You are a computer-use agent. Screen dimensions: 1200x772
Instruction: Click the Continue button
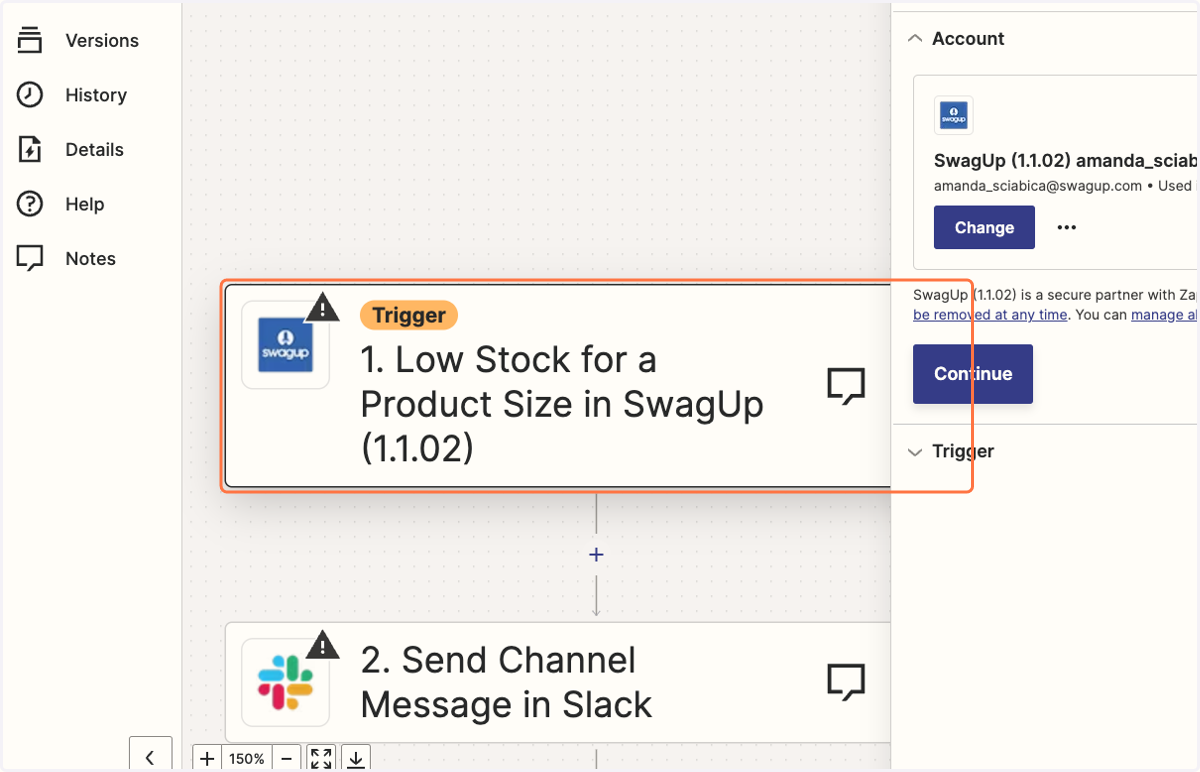[x=973, y=373]
